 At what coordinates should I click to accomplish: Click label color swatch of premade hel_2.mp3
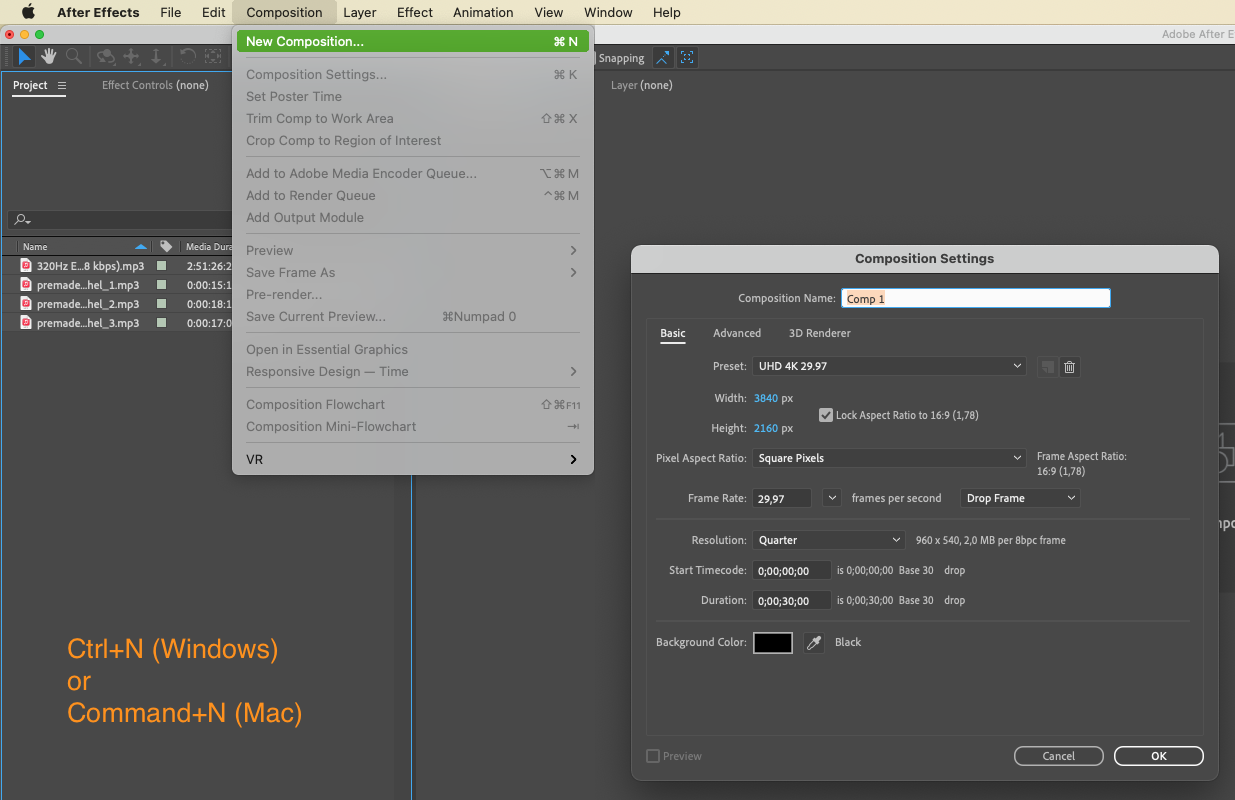pyautogui.click(x=162, y=304)
